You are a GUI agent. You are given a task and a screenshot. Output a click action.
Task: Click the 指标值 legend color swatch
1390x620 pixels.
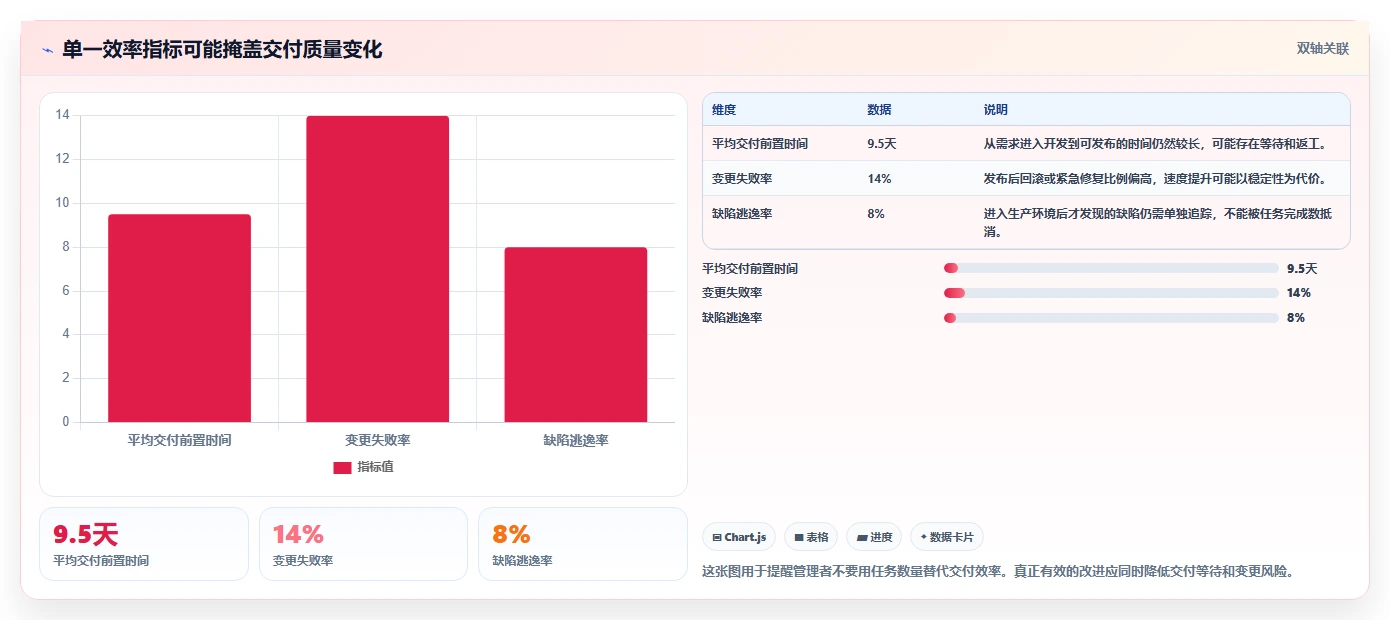342,467
